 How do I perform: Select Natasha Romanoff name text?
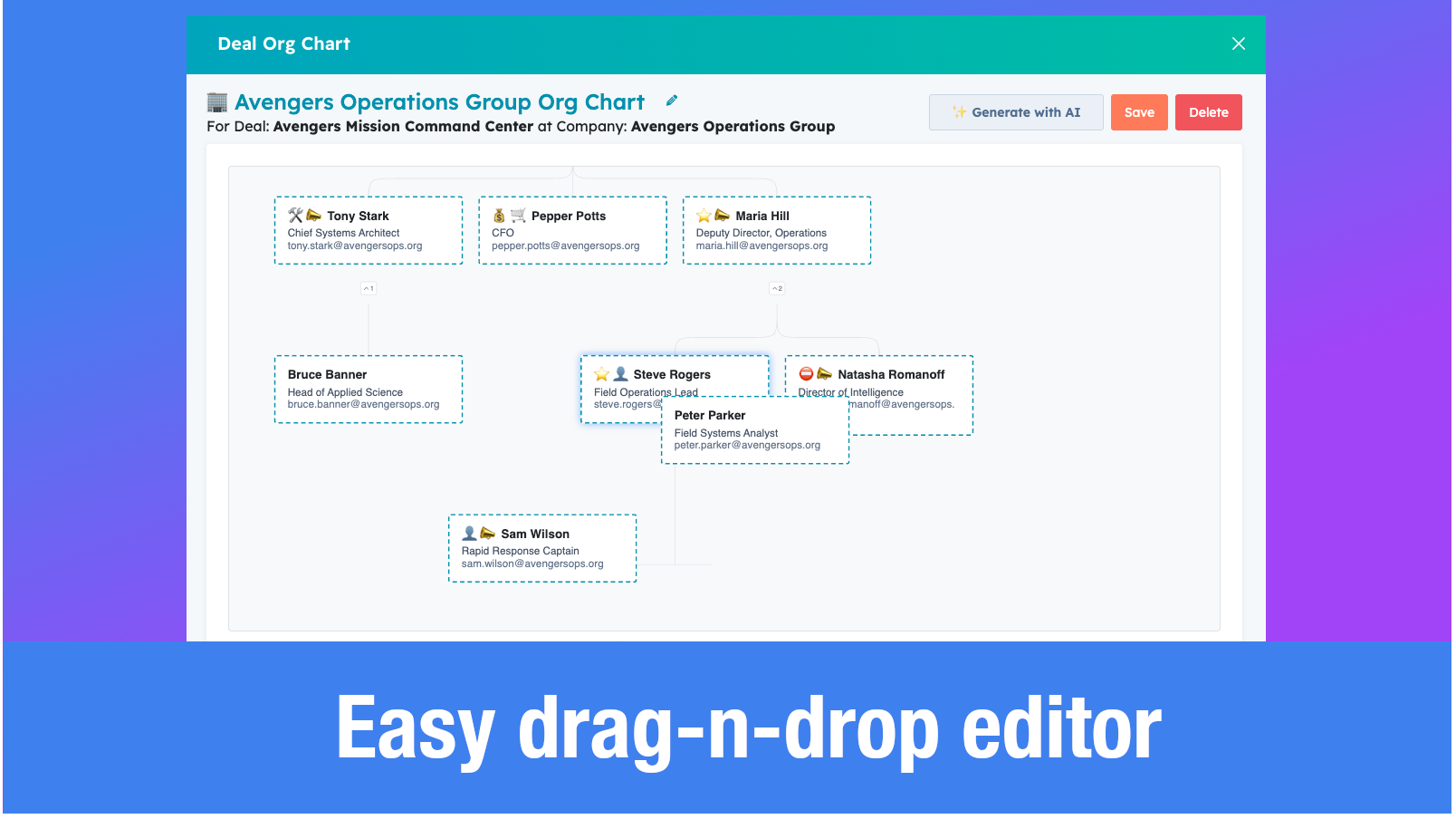tap(891, 374)
